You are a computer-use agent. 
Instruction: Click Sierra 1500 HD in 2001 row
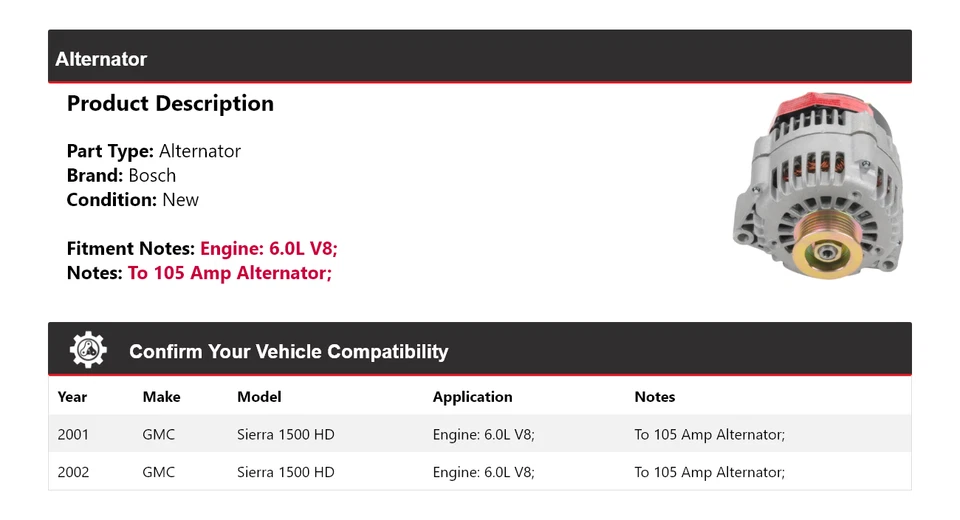coord(286,435)
